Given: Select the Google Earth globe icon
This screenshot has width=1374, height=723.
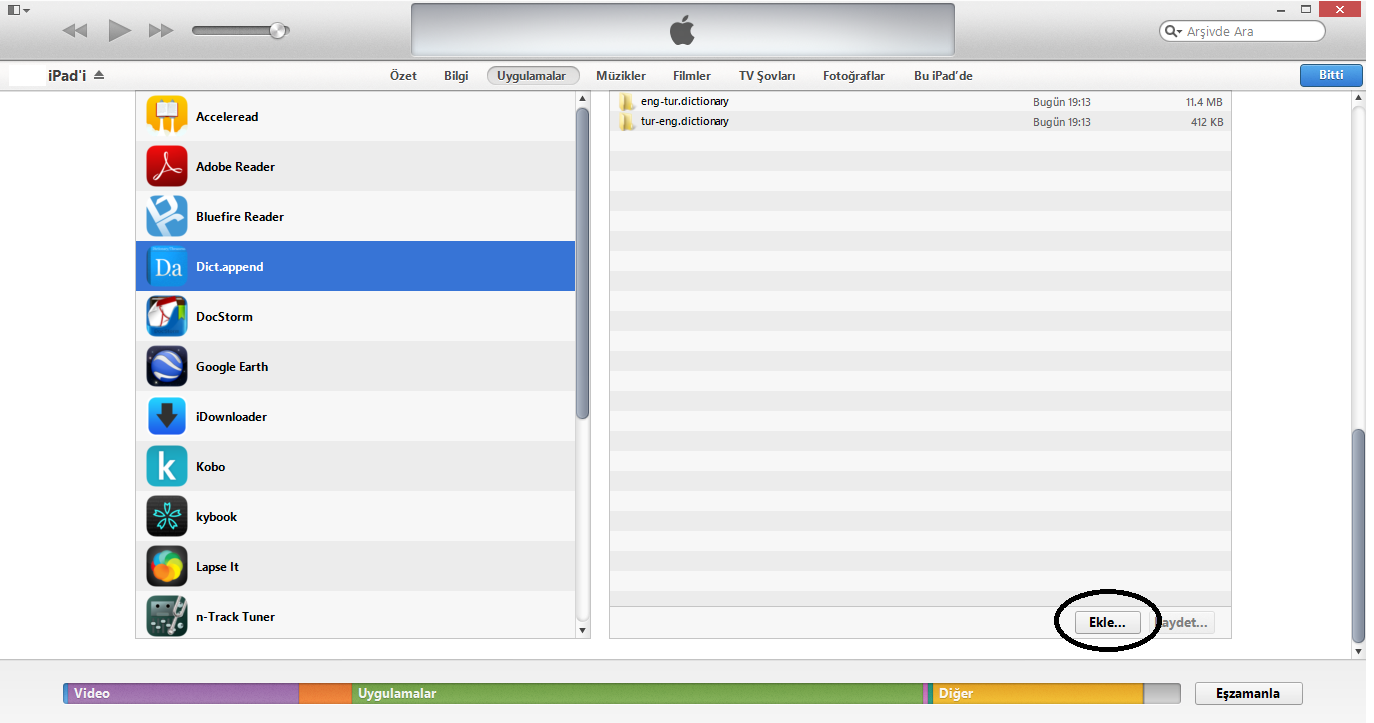Looking at the screenshot, I should (x=167, y=366).
